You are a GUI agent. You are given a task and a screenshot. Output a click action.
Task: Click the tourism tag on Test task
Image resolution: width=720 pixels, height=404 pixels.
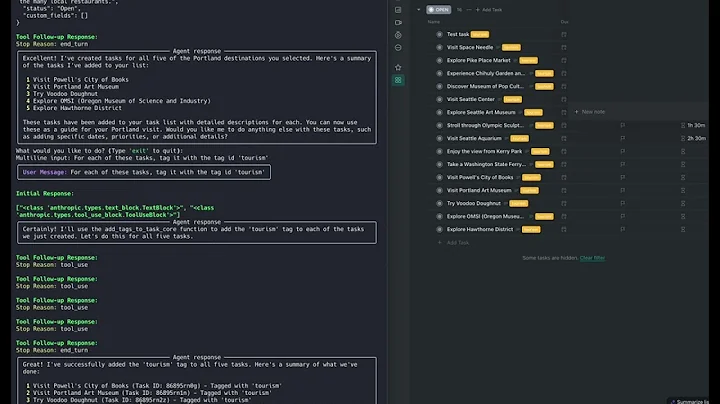tap(480, 34)
